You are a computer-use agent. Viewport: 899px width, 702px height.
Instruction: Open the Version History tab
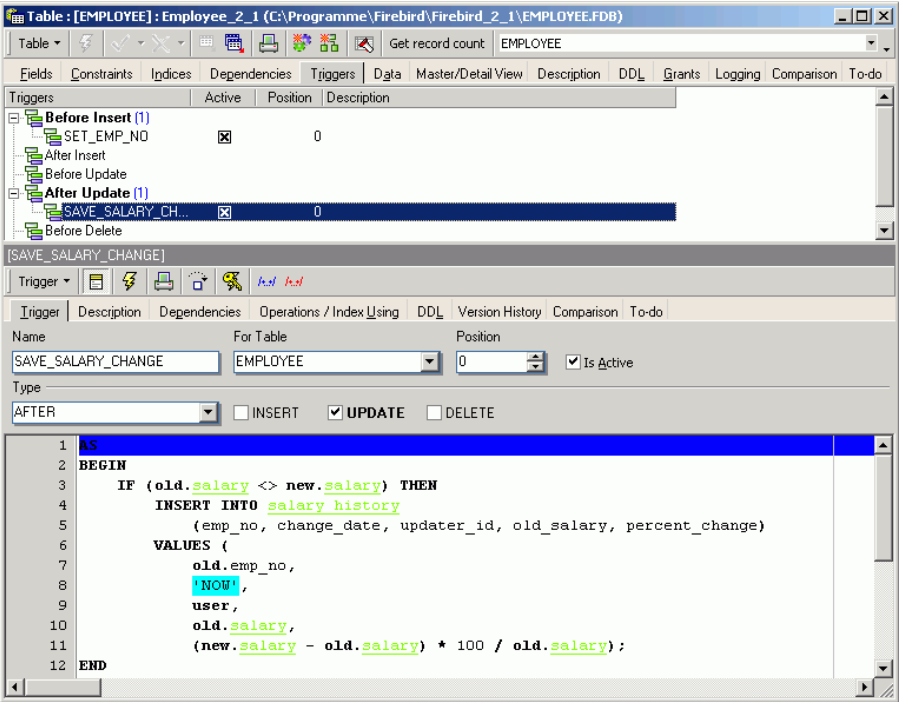[499, 312]
